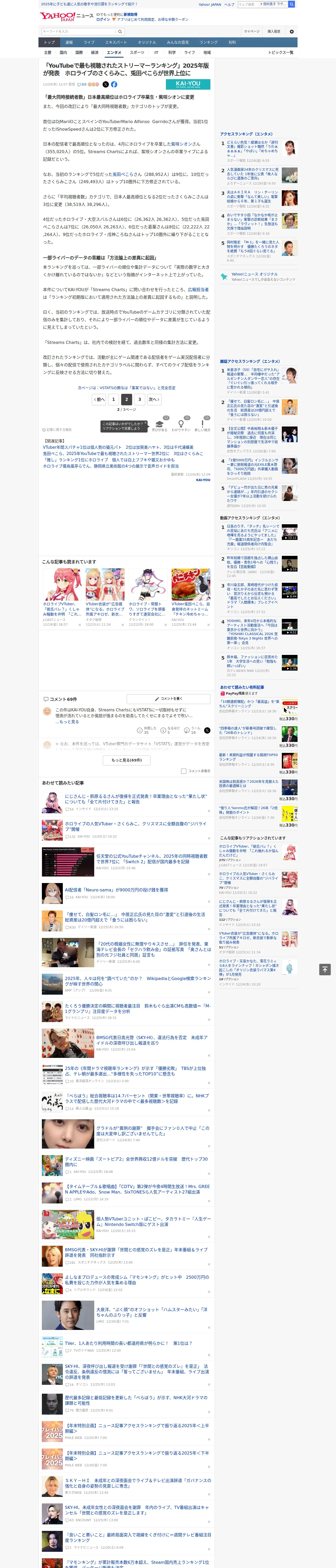The height and width of the screenshot is (1568, 336).
Task: Open the 購入履歴 link
Action: click(274, 32)
